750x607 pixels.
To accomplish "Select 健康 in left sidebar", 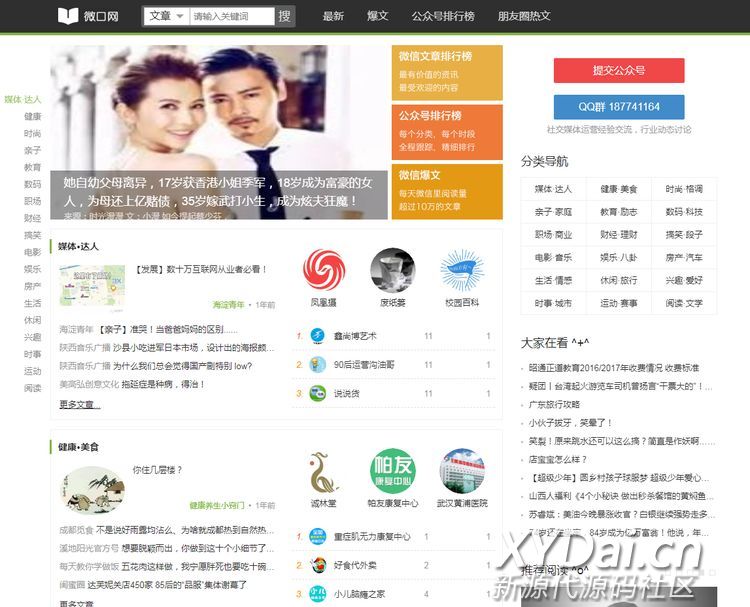I will (x=33, y=116).
